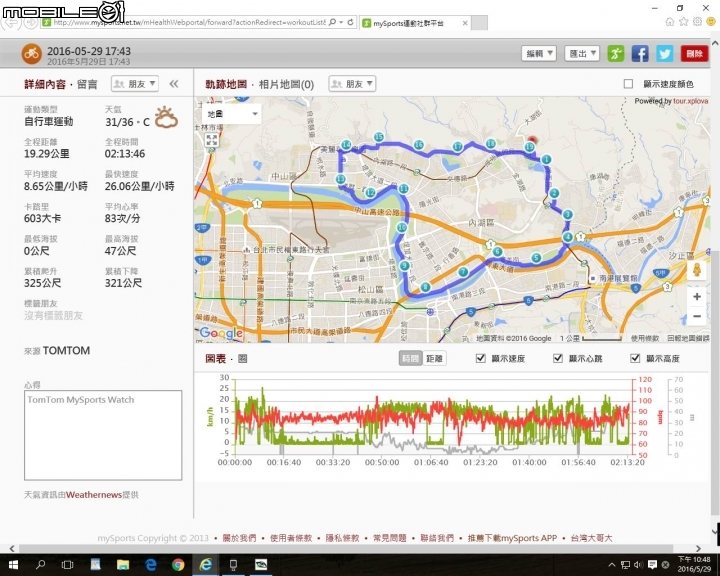
Task: Open the 地圖 map type dropdown
Action: point(231,113)
